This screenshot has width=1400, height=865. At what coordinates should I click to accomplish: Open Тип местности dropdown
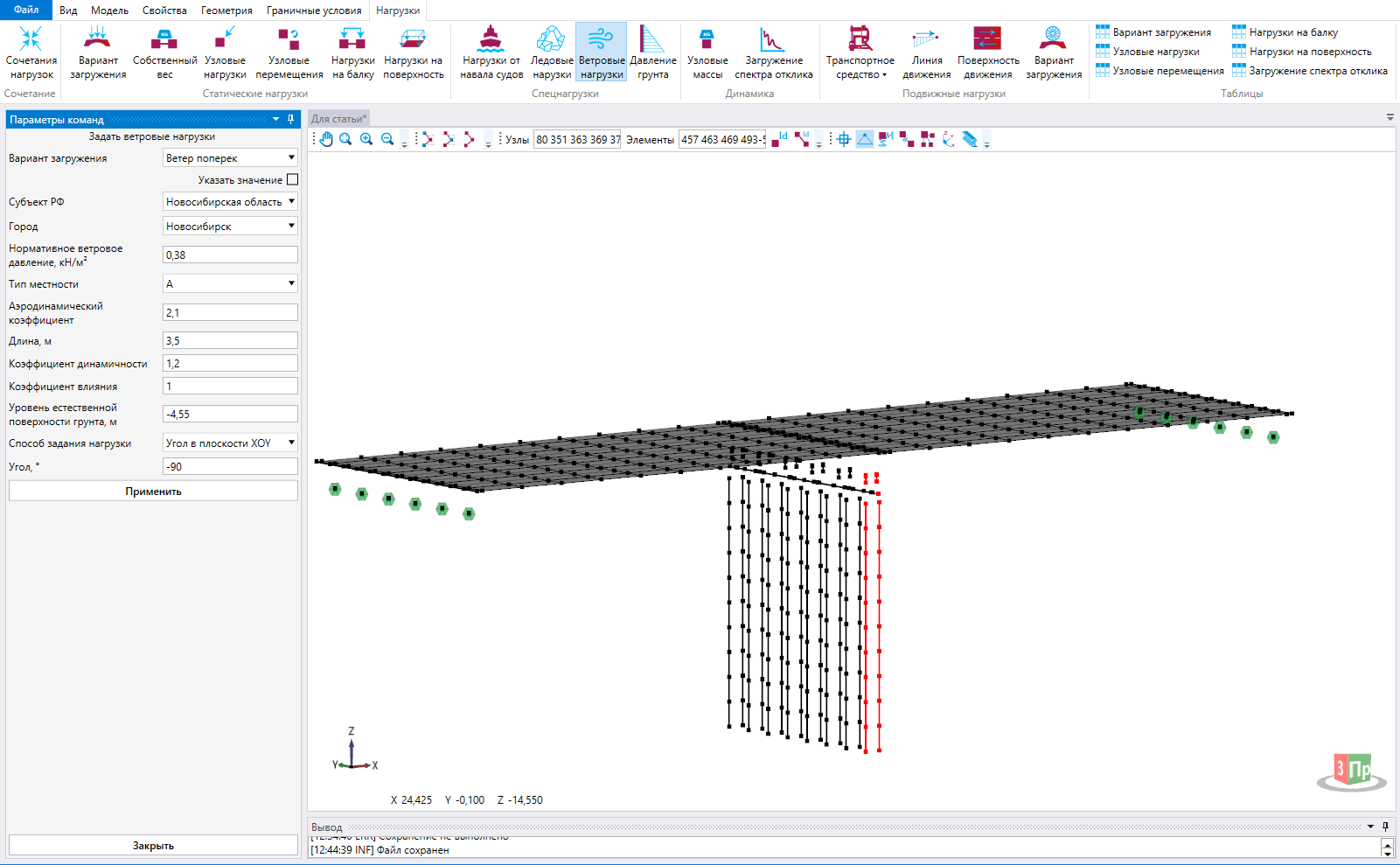click(230, 283)
